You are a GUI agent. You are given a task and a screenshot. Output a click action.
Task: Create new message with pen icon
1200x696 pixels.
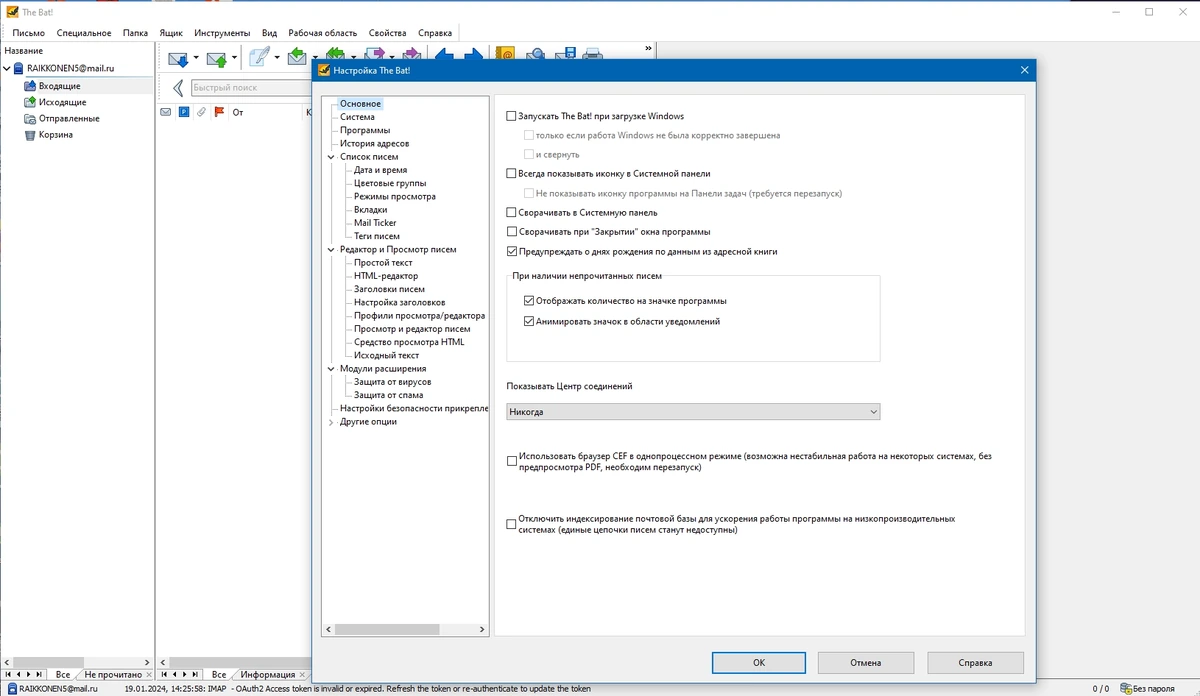pyautogui.click(x=260, y=58)
